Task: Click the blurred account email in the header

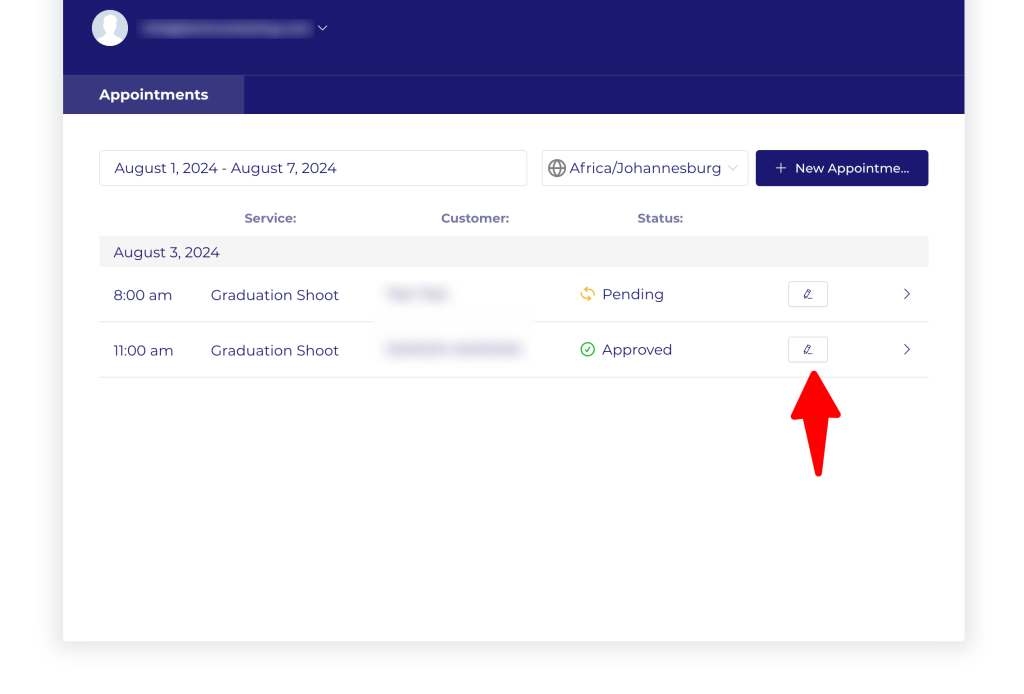Action: point(226,29)
